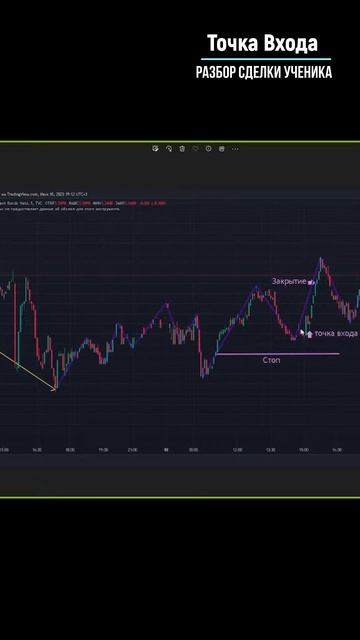Click the "Стоп" label under the line
Viewport: 360px width, 640px height.
(271, 360)
